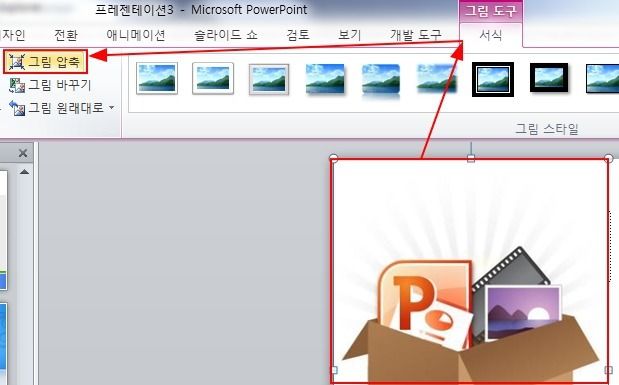Apply the eighth picture style, thick matte black
Image resolution: width=619 pixels, height=385 pixels.
pos(549,77)
